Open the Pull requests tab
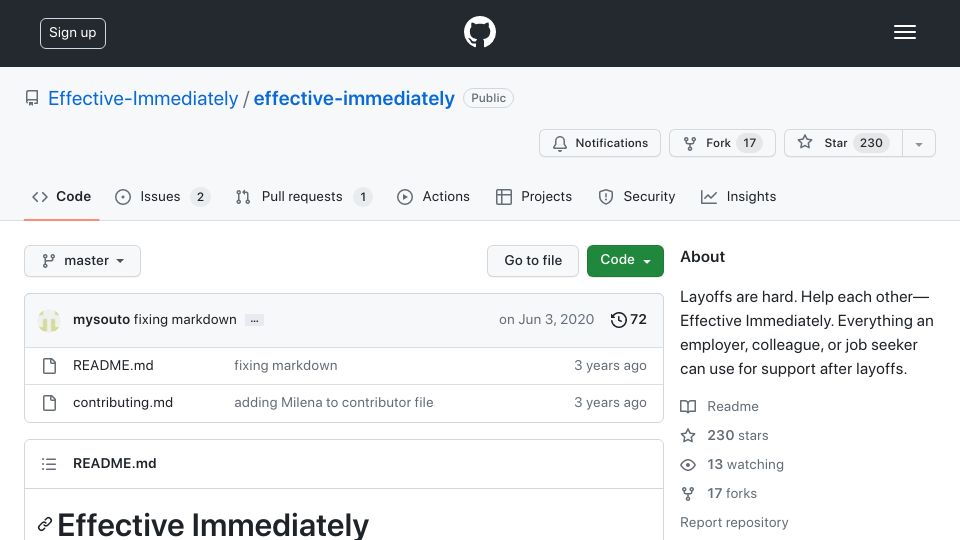 [x=304, y=197]
